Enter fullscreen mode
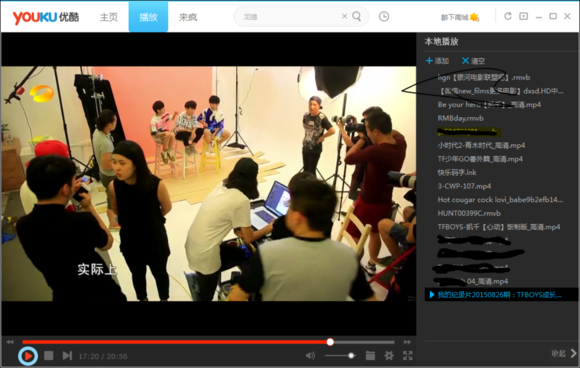 pyautogui.click(x=408, y=356)
